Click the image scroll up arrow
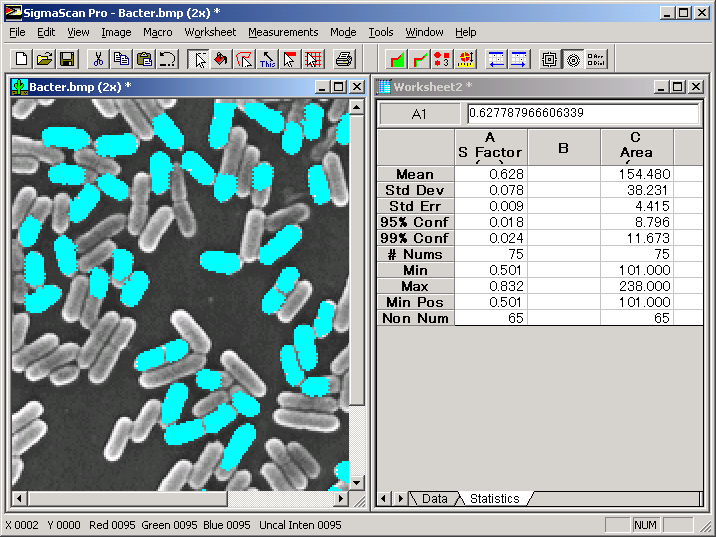This screenshot has width=716, height=537. (x=357, y=107)
